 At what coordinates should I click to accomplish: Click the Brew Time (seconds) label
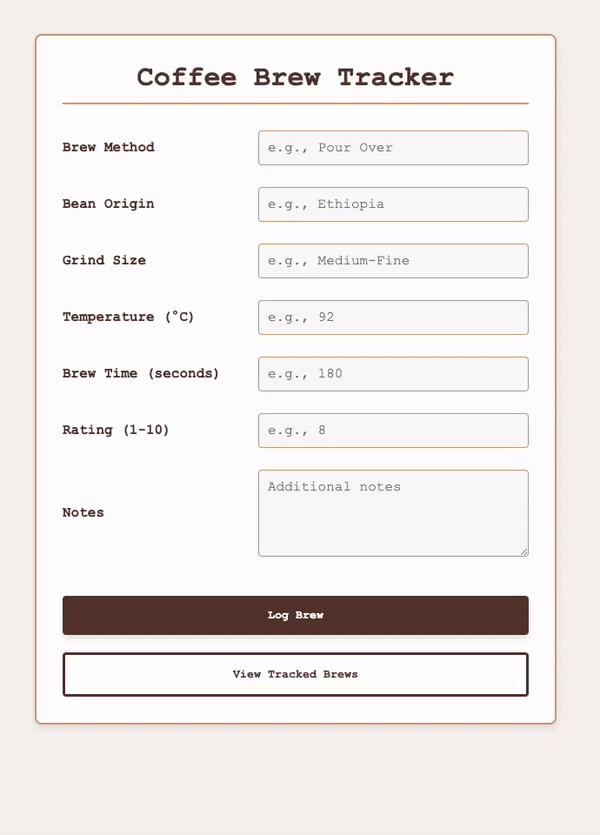(141, 373)
